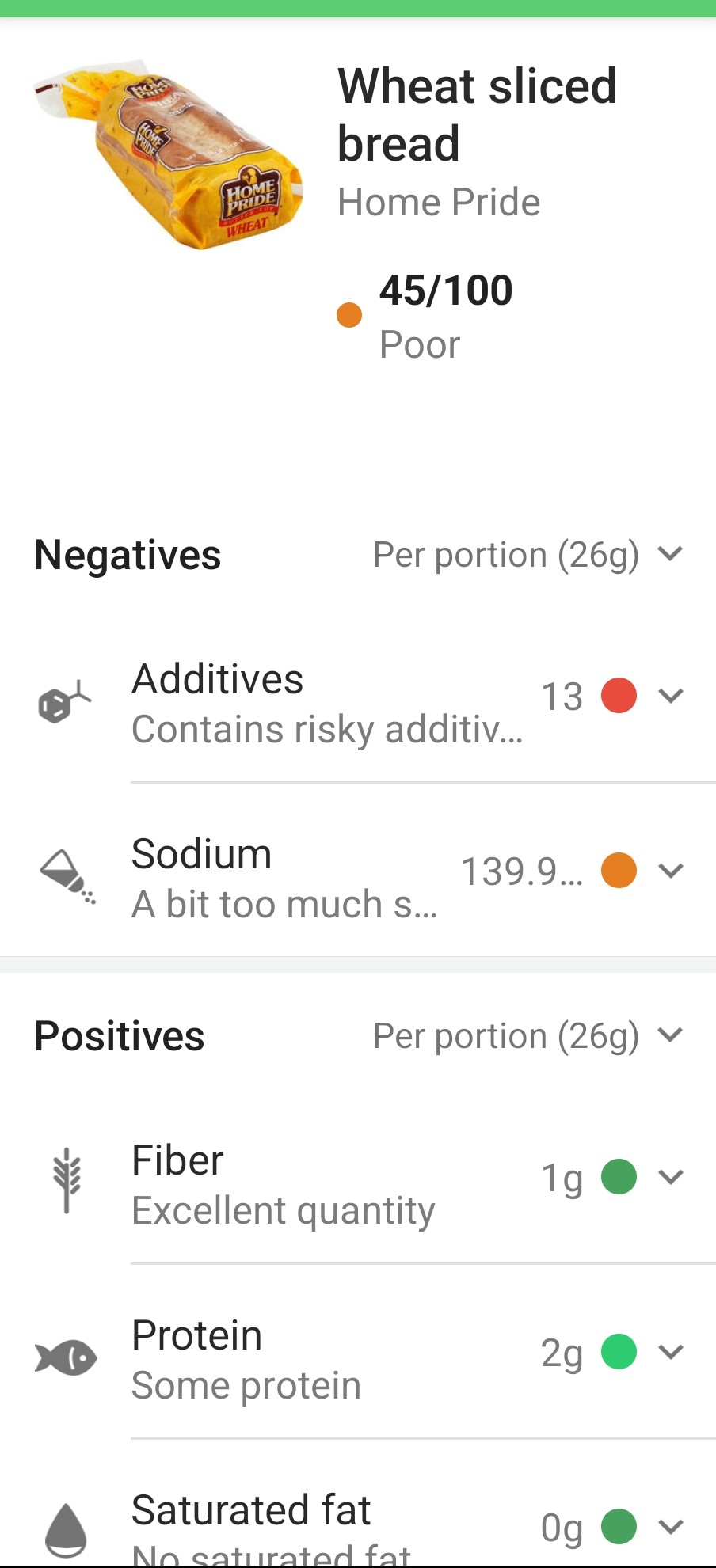
Task: Tap the green Fiber rating dot
Action: point(619,1177)
